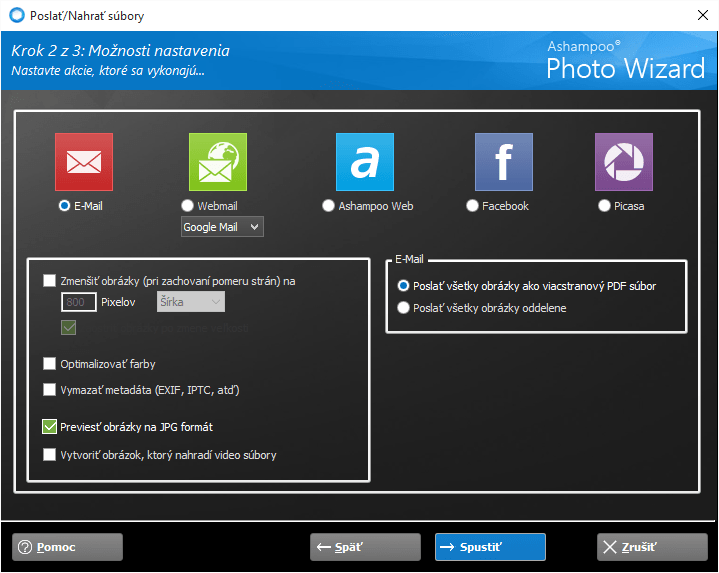
Task: Choose the Picasa radio option
Action: pyautogui.click(x=604, y=206)
